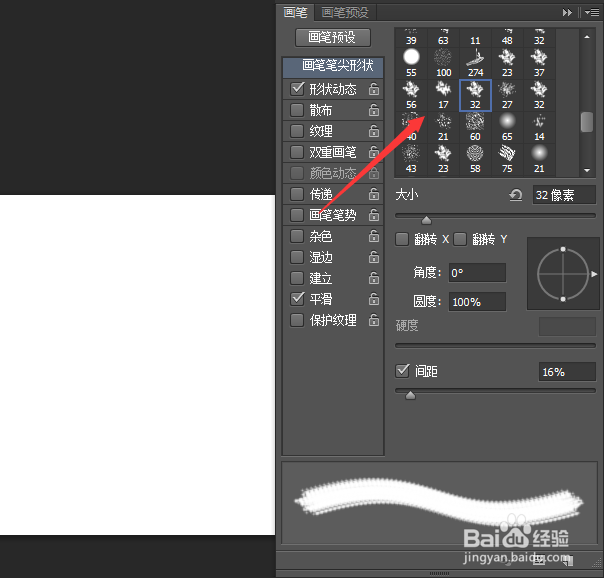Image resolution: width=604 pixels, height=578 pixels.
Task: Collapse the panel with the double-arrow icon
Action: pos(567,12)
